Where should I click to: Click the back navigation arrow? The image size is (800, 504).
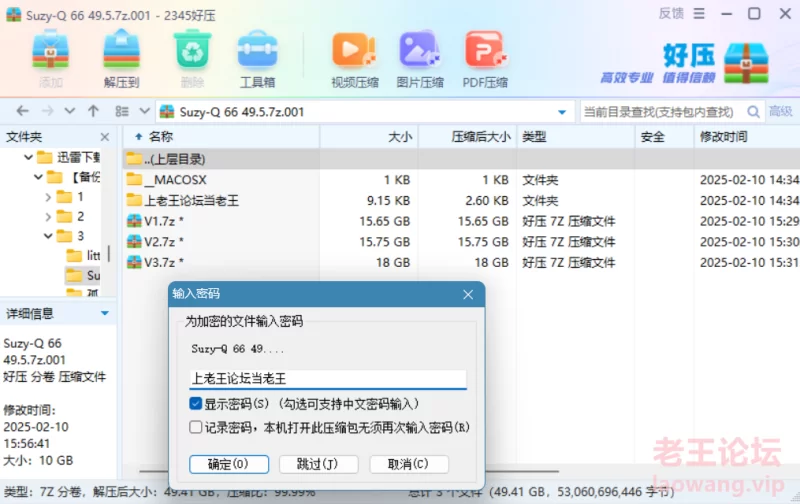pyautogui.click(x=22, y=111)
